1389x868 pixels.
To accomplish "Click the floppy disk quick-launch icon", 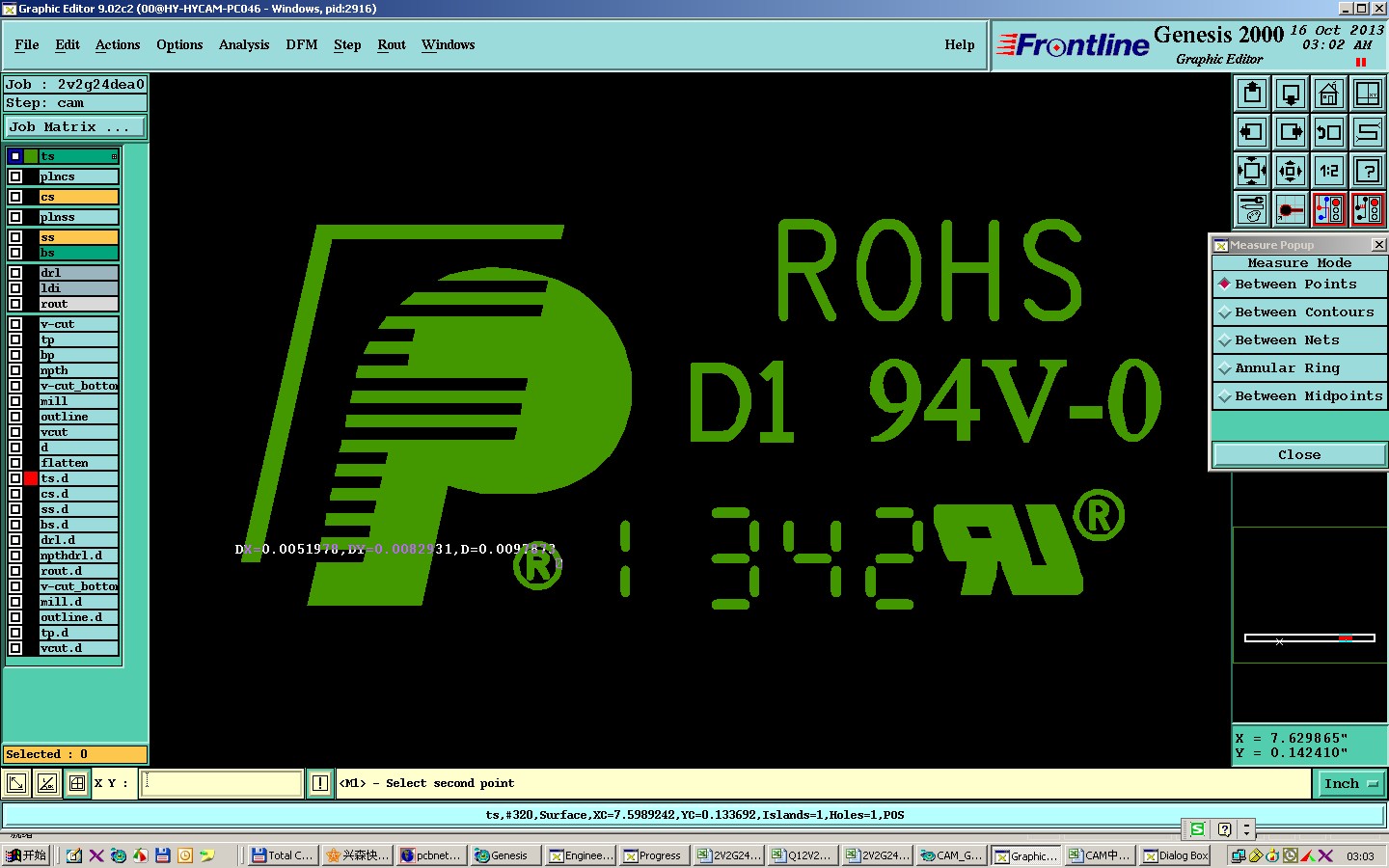I will (x=162, y=855).
